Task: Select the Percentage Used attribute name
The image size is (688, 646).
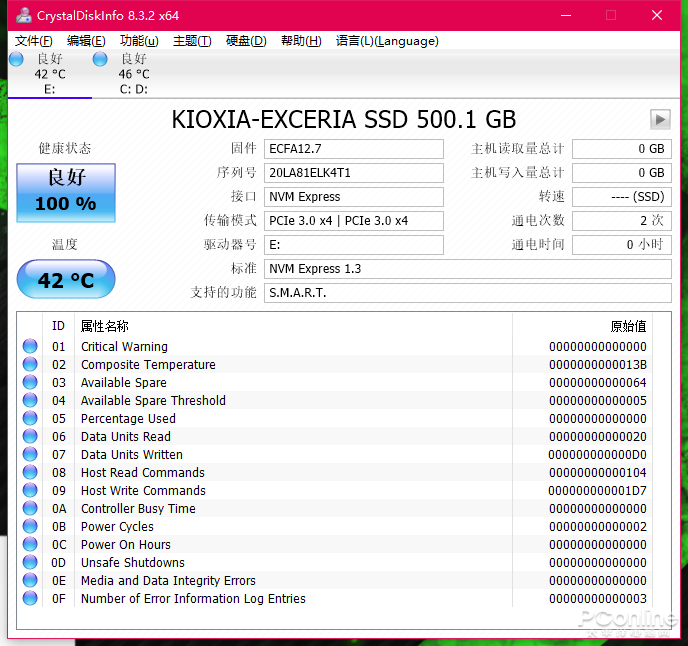Action: [128, 419]
